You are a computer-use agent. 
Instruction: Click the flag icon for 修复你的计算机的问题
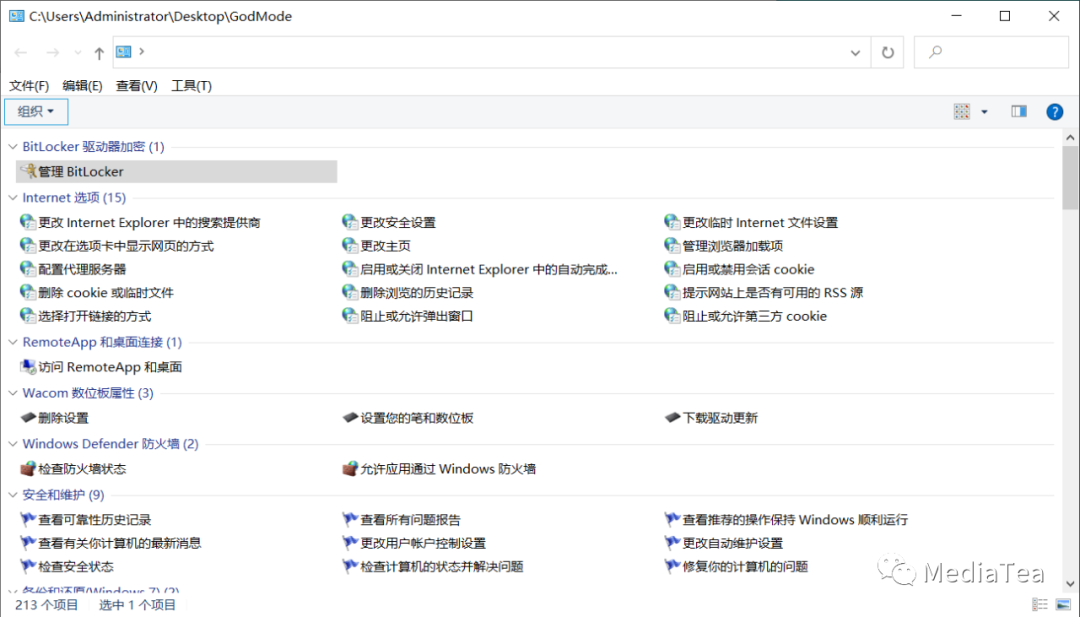pos(672,566)
